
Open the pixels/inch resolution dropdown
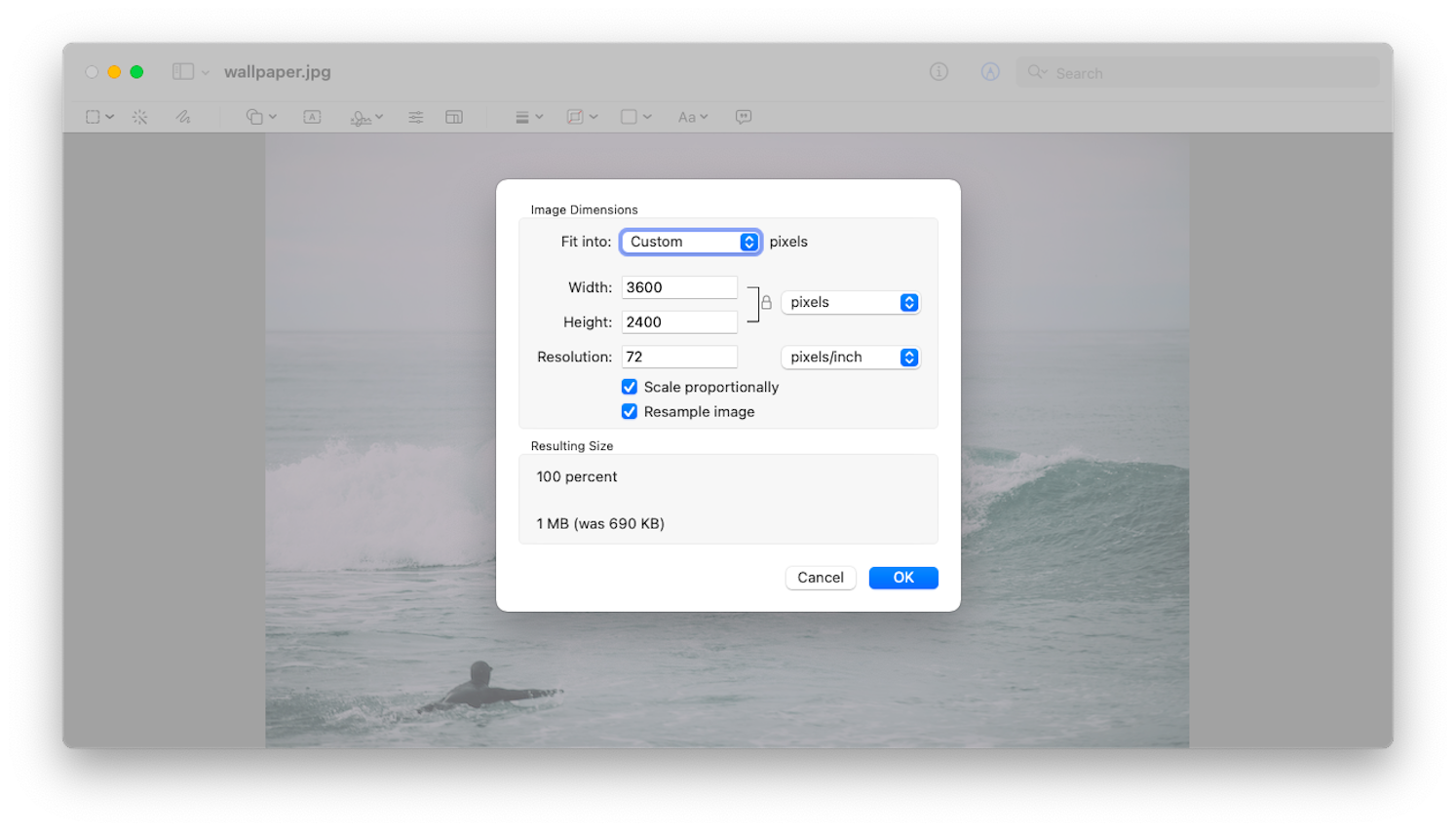coord(849,357)
